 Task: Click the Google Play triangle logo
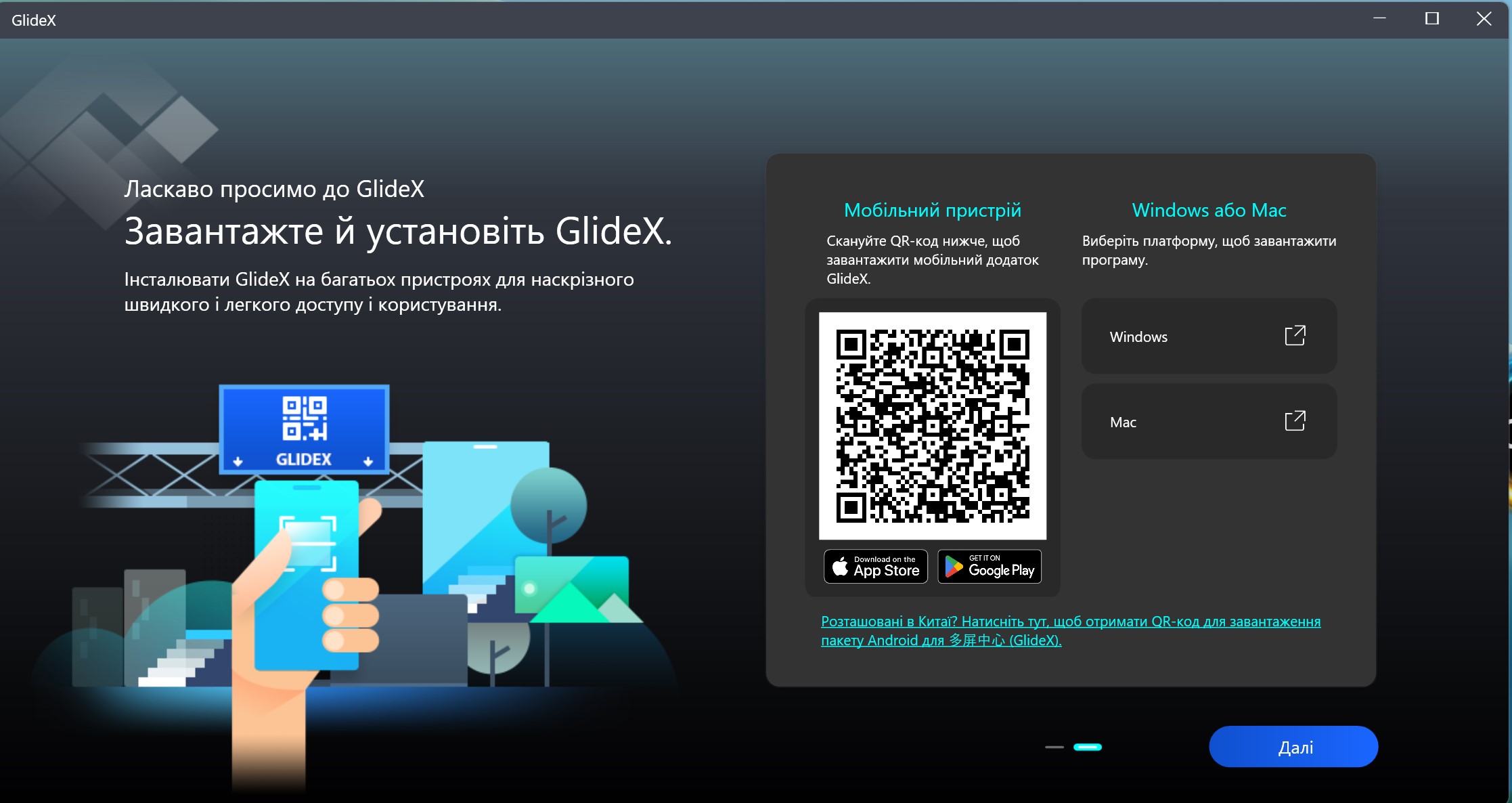(x=954, y=567)
